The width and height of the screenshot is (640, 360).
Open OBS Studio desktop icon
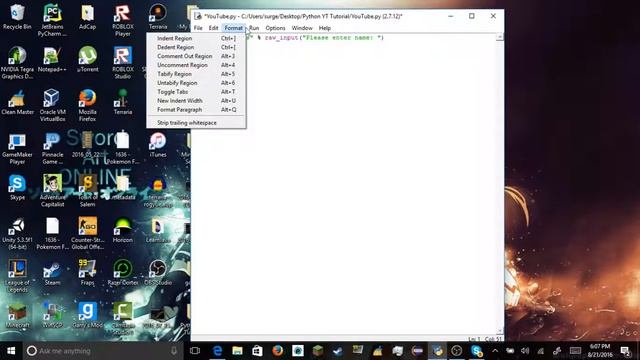pyautogui.click(x=158, y=273)
